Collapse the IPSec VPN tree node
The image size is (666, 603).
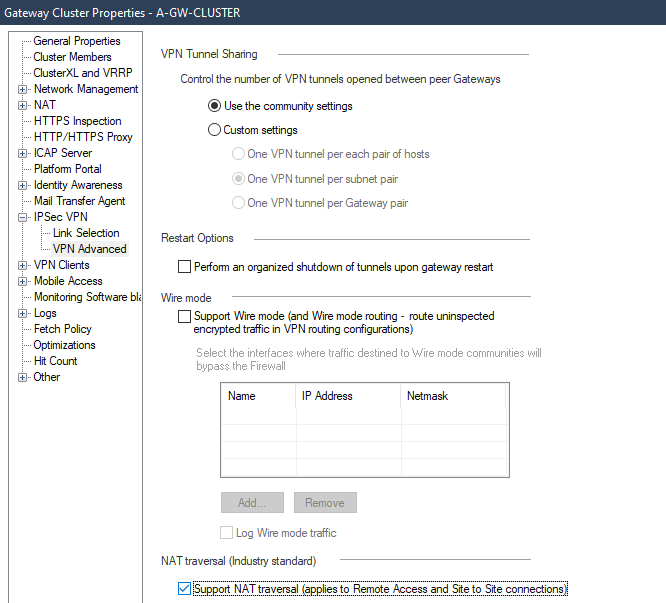pos(23,217)
